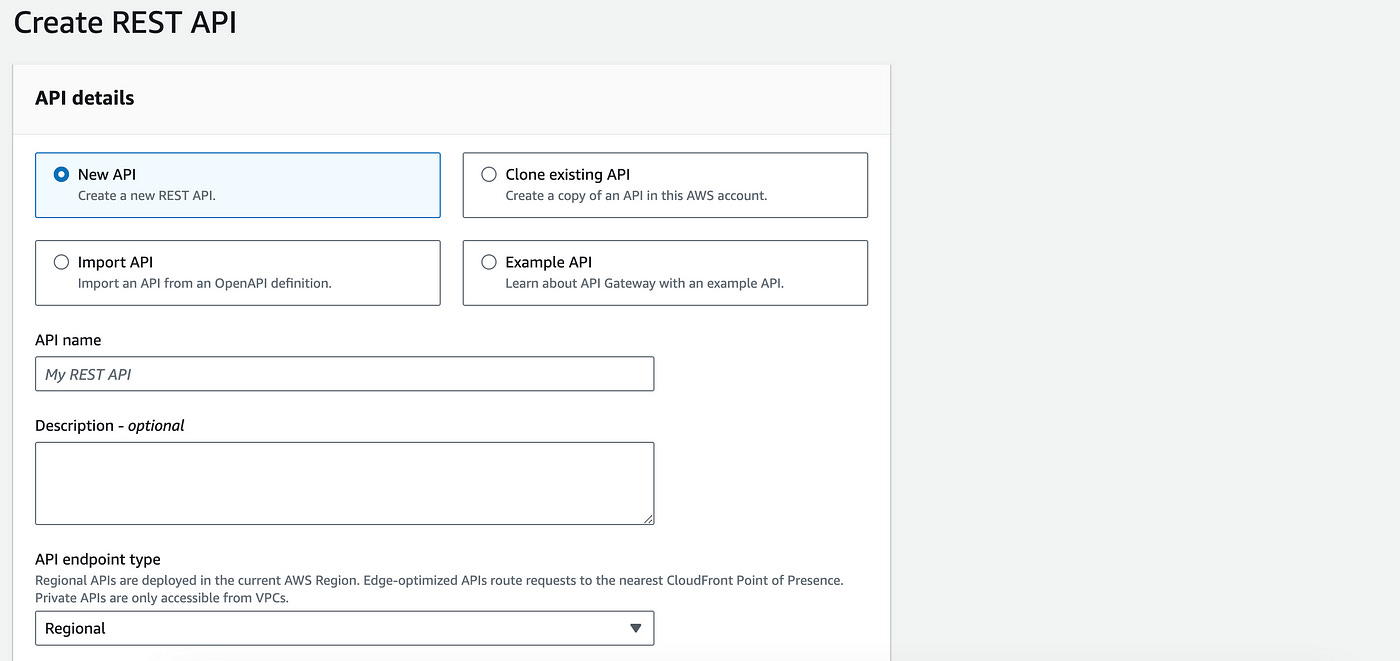Click the "API name" field label
This screenshot has height=661, width=1400.
pos(68,340)
